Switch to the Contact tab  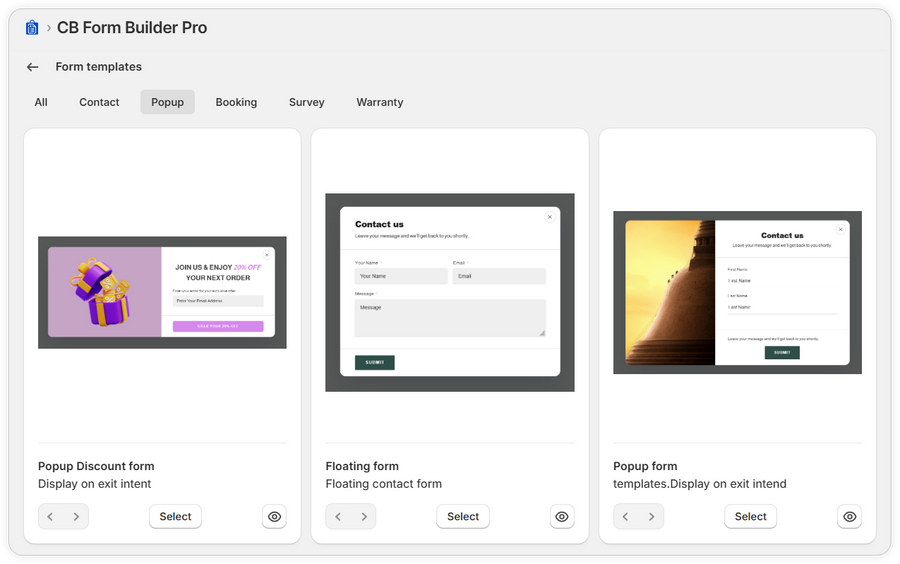[99, 102]
